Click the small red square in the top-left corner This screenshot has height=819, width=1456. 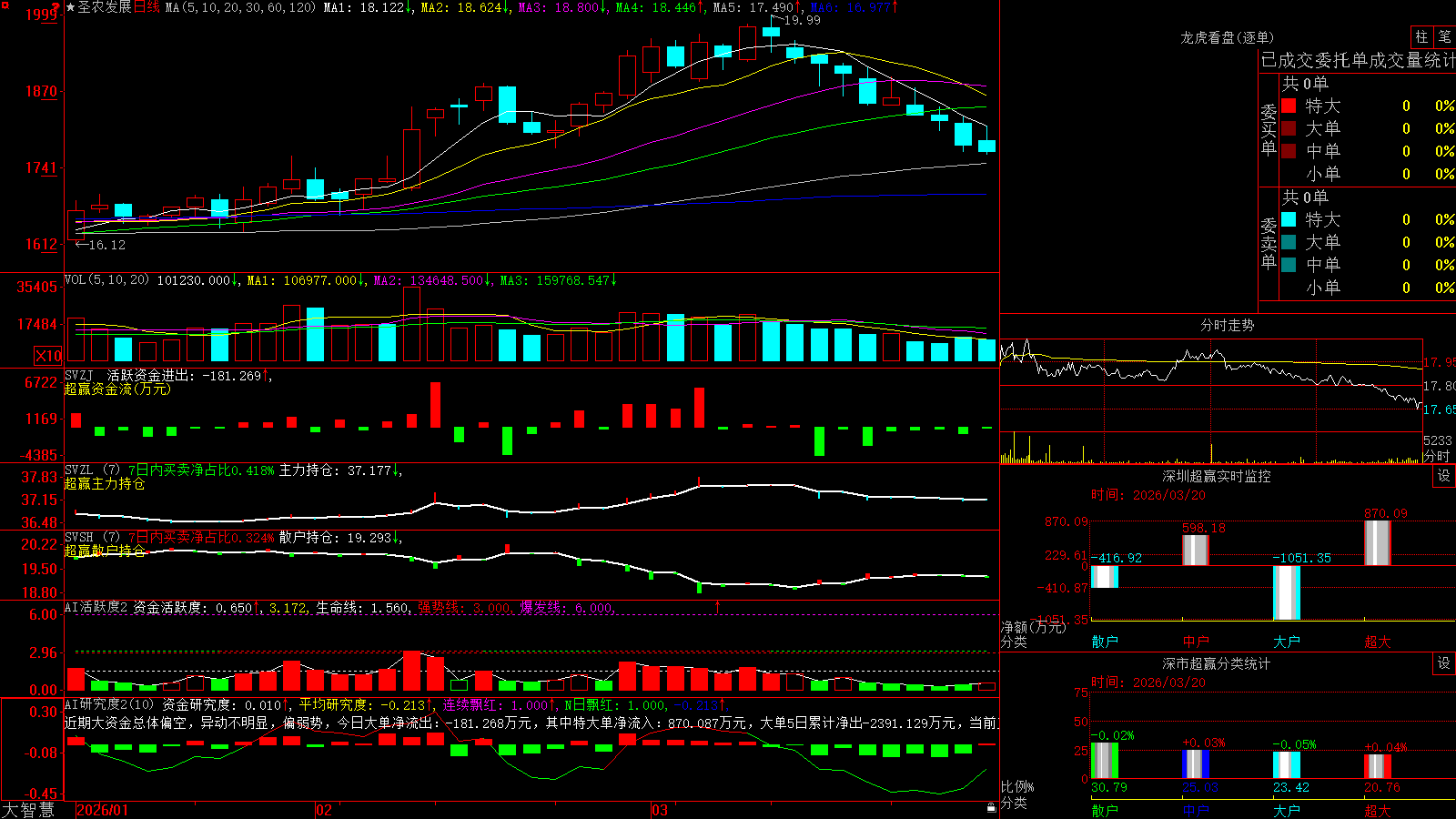4,4
